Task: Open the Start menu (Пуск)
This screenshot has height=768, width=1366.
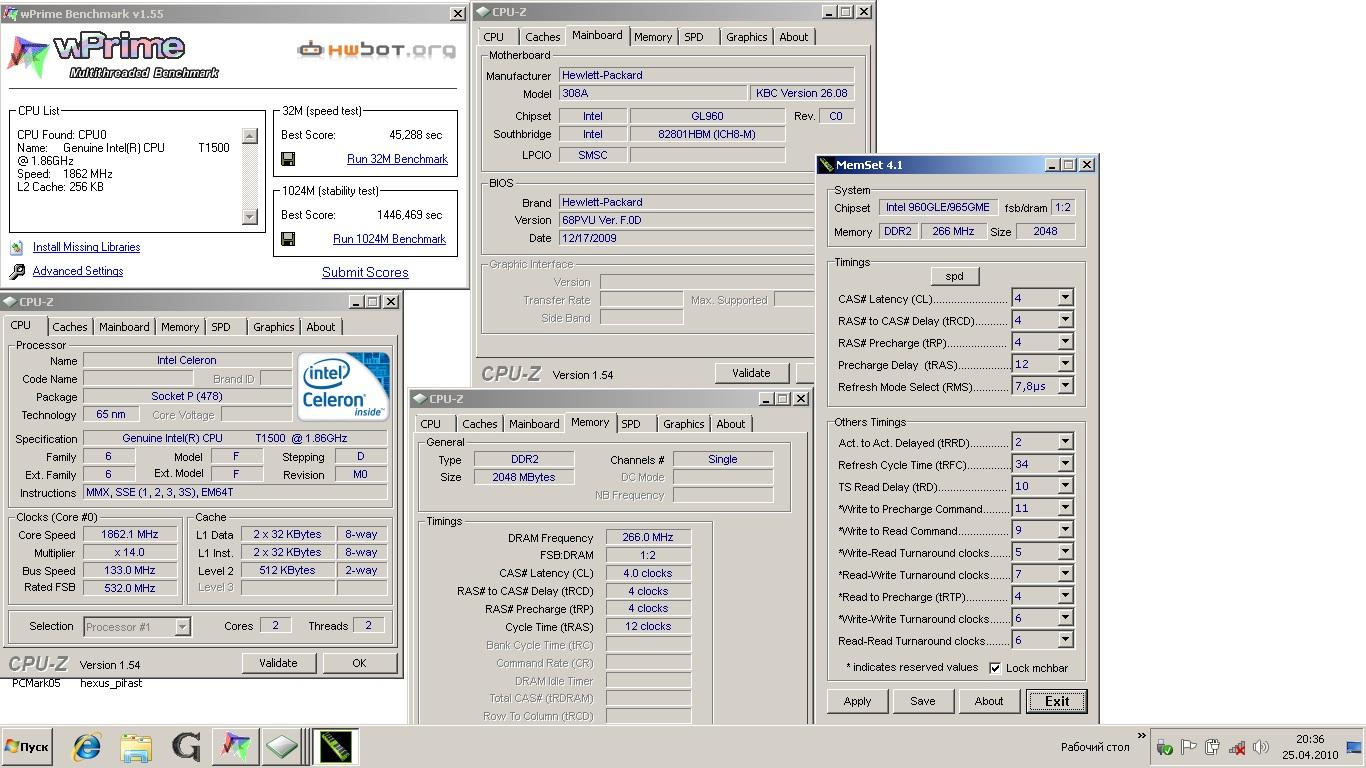Action: pyautogui.click(x=27, y=747)
